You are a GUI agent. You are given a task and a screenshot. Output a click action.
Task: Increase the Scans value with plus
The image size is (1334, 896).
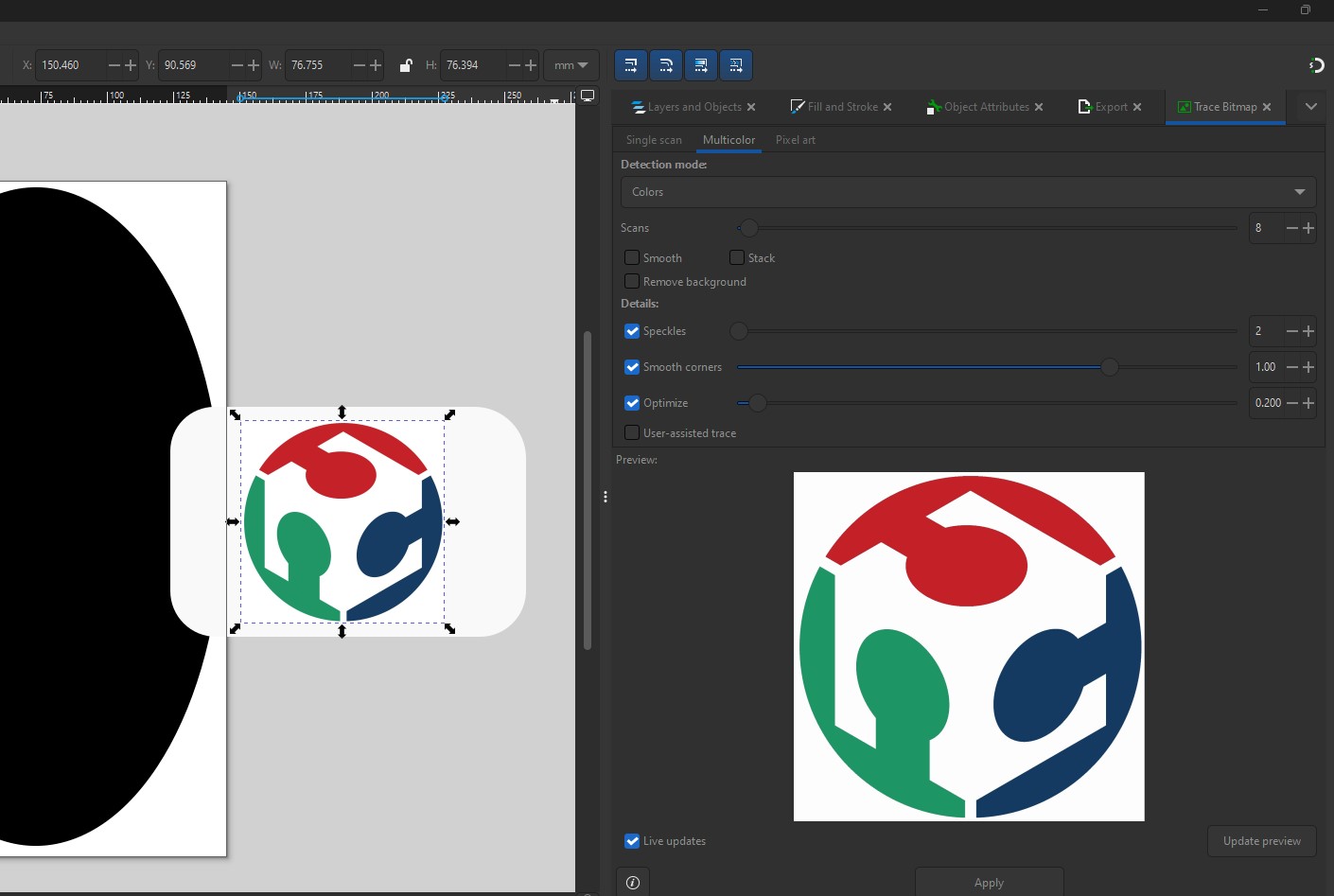coord(1308,228)
